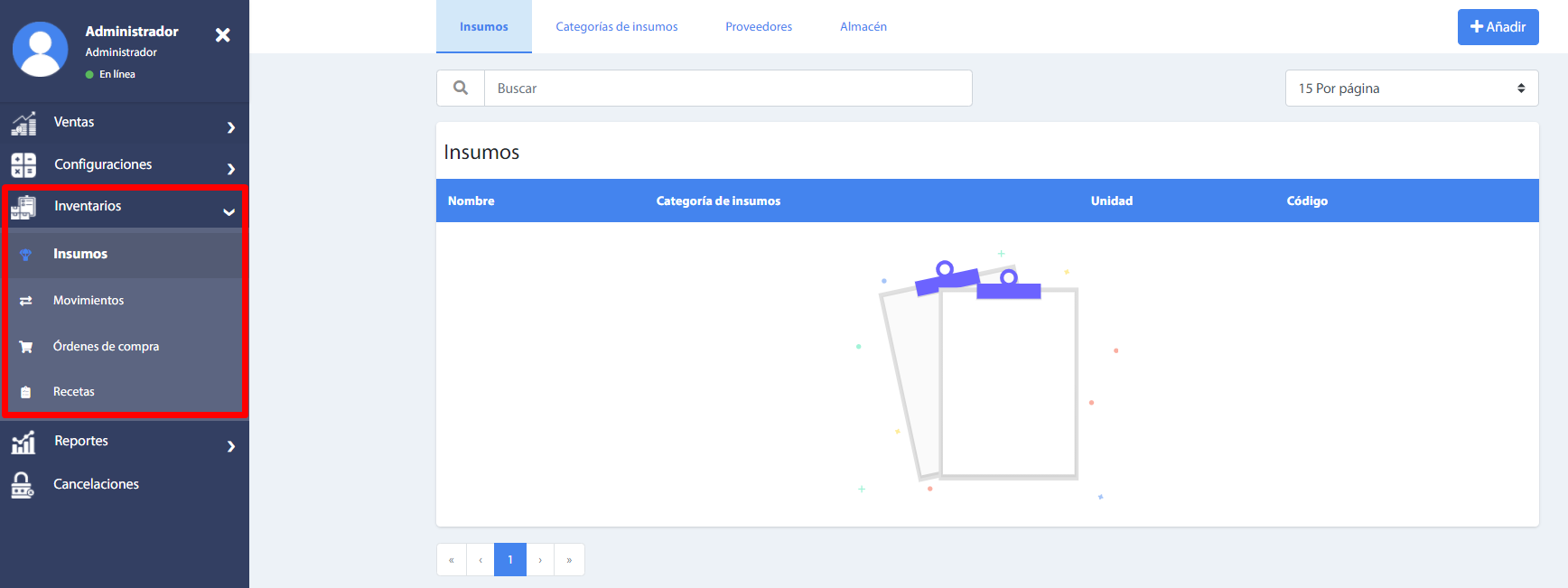Click the Recetas clipboard icon
Image resolution: width=1568 pixels, height=588 pixels.
click(x=26, y=392)
